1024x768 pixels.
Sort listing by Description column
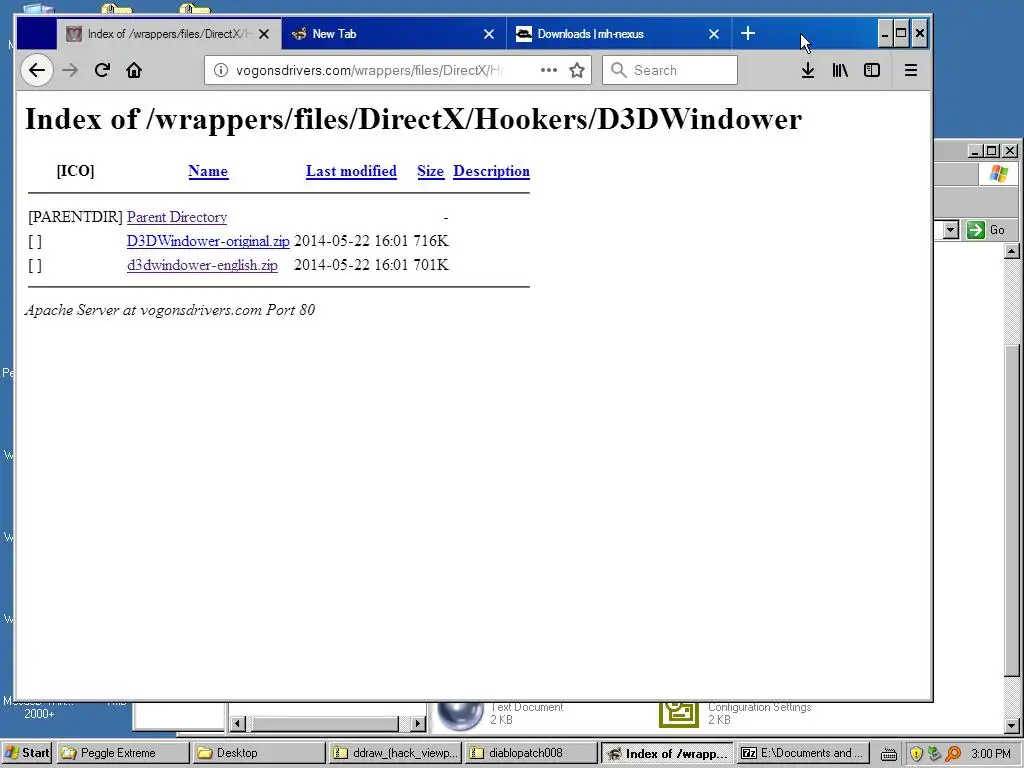(491, 171)
